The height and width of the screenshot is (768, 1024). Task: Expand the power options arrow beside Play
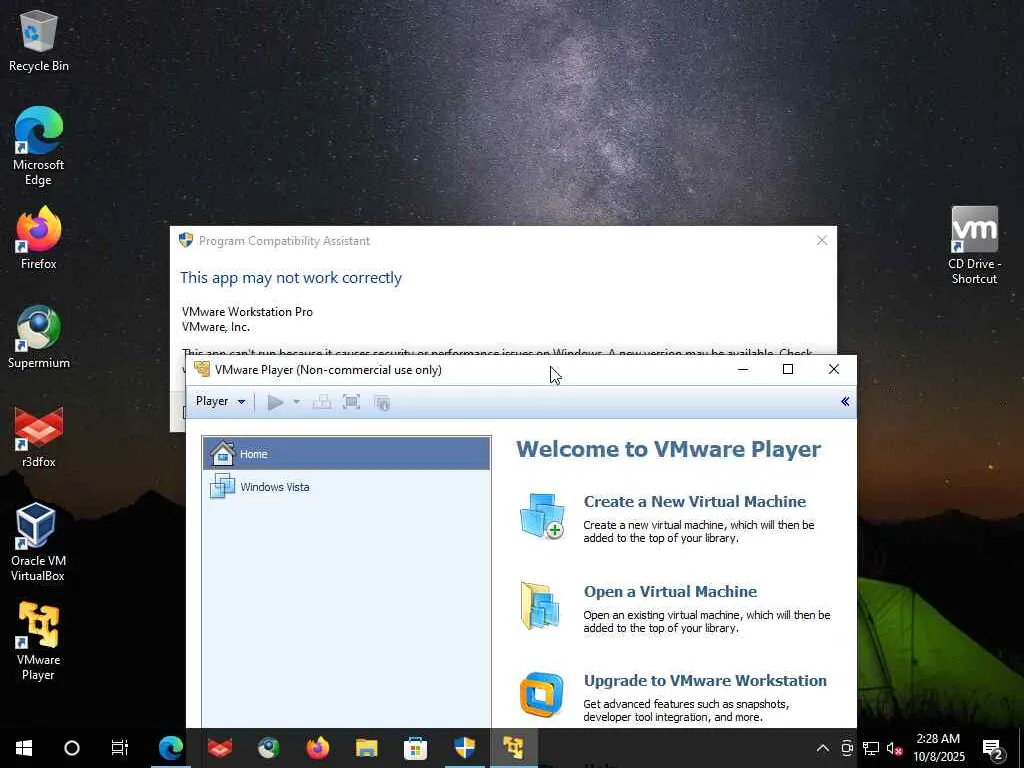click(296, 402)
